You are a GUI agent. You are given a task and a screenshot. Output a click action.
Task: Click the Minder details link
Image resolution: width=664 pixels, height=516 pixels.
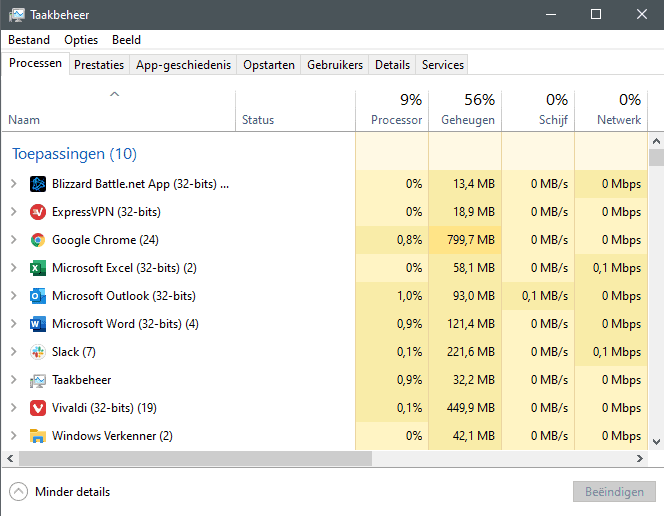(x=72, y=492)
